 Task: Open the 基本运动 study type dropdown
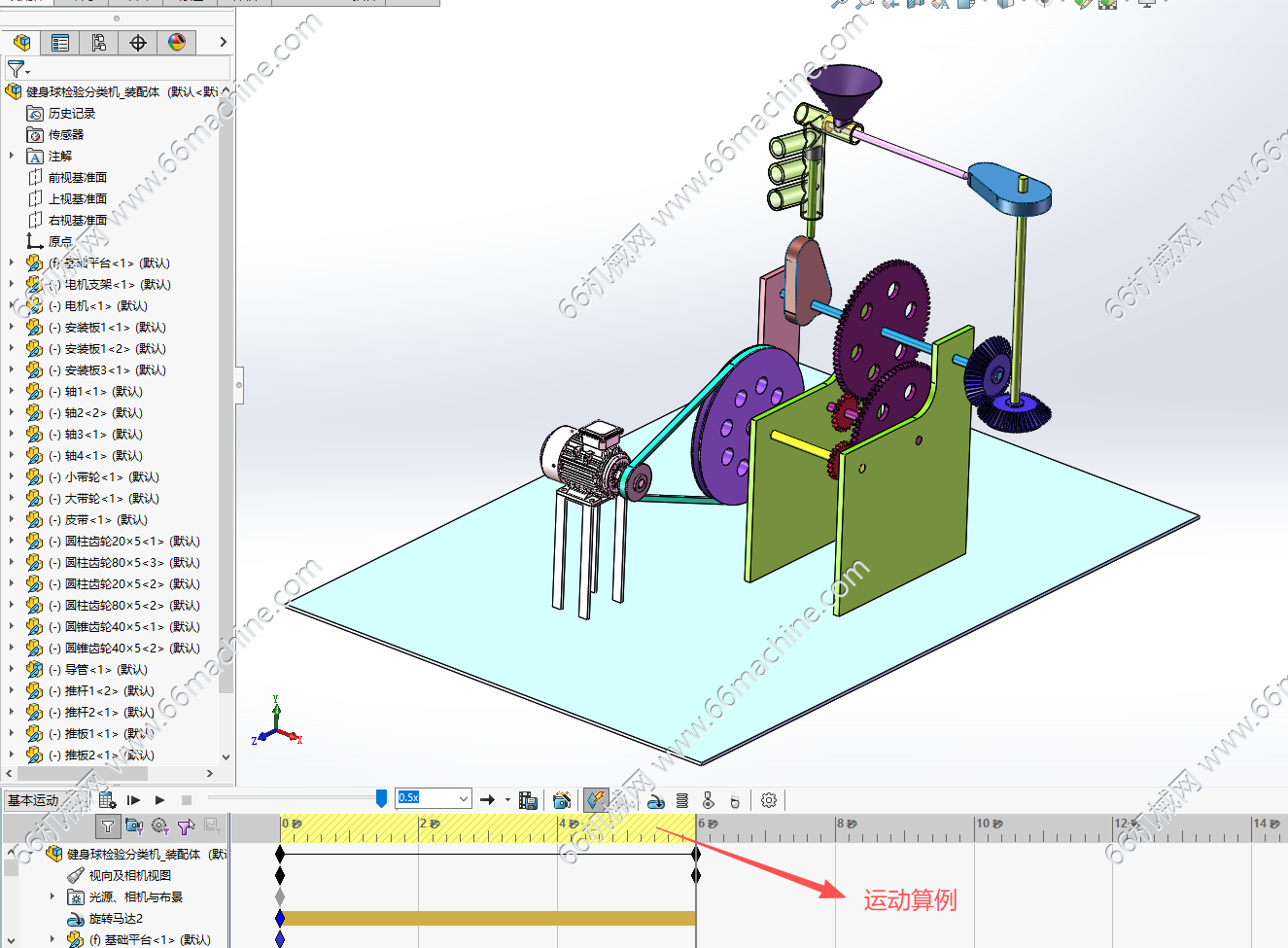tap(46, 800)
